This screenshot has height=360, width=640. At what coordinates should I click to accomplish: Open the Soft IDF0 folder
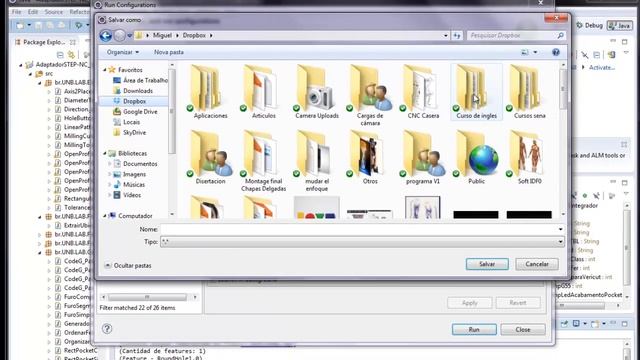(x=529, y=158)
